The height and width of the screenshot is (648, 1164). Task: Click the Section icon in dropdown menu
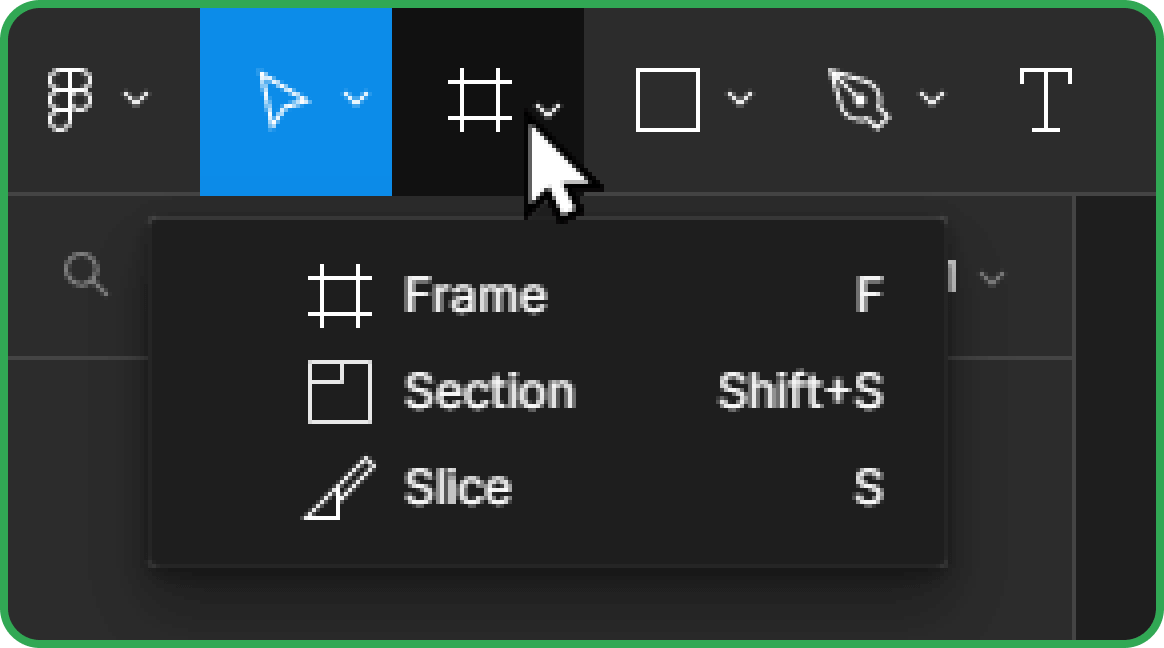tap(340, 392)
